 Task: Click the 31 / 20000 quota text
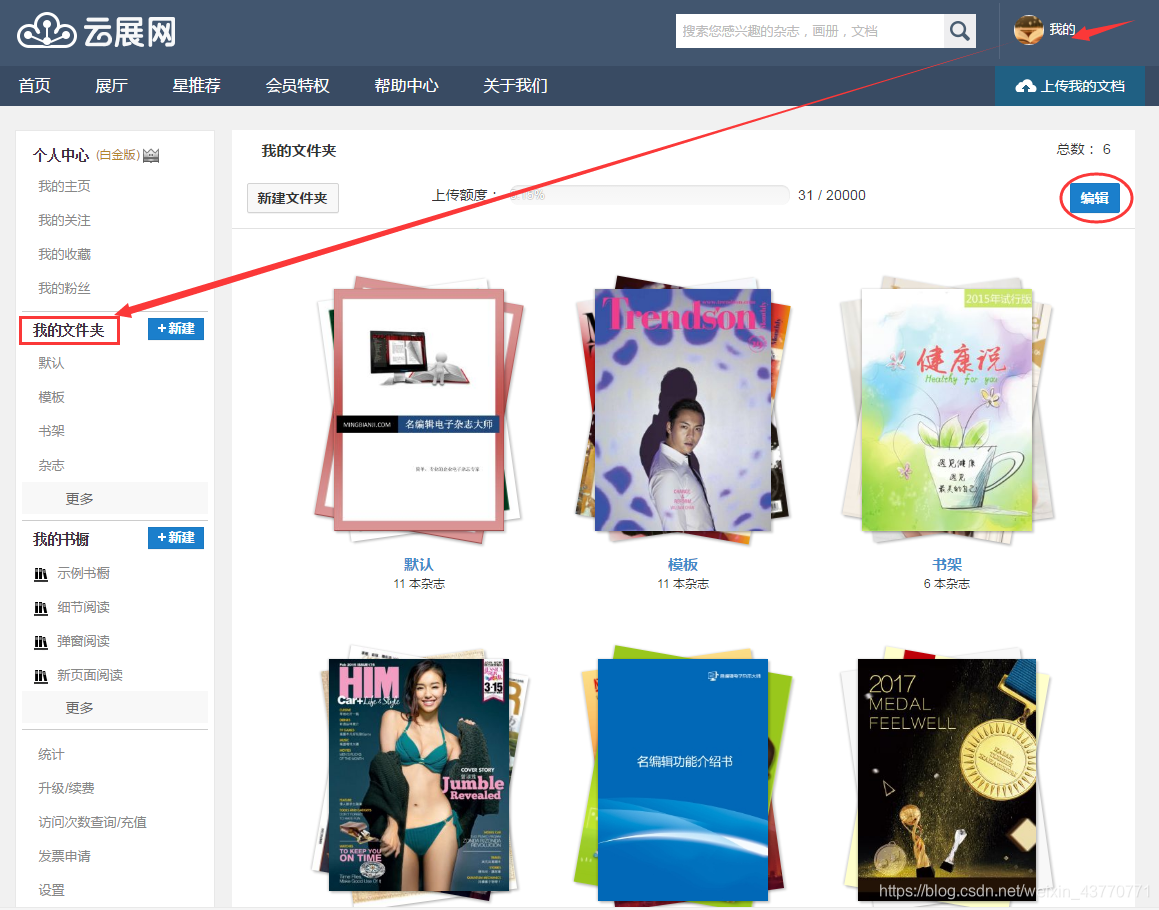pos(832,195)
